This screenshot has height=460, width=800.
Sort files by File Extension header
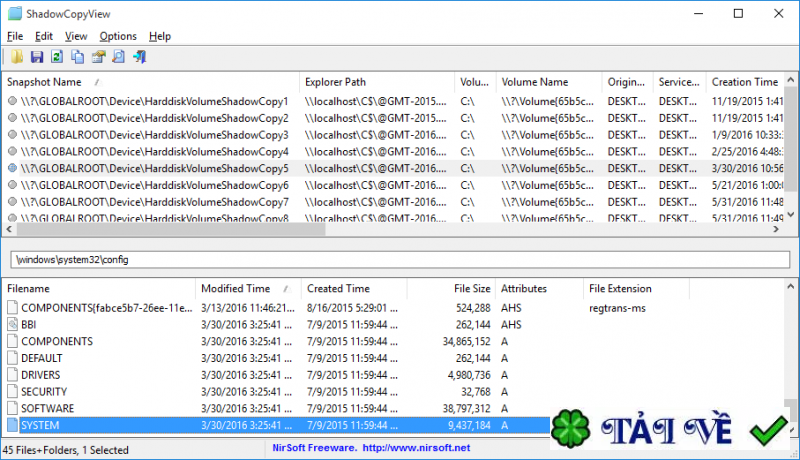pyautogui.click(x=637, y=289)
